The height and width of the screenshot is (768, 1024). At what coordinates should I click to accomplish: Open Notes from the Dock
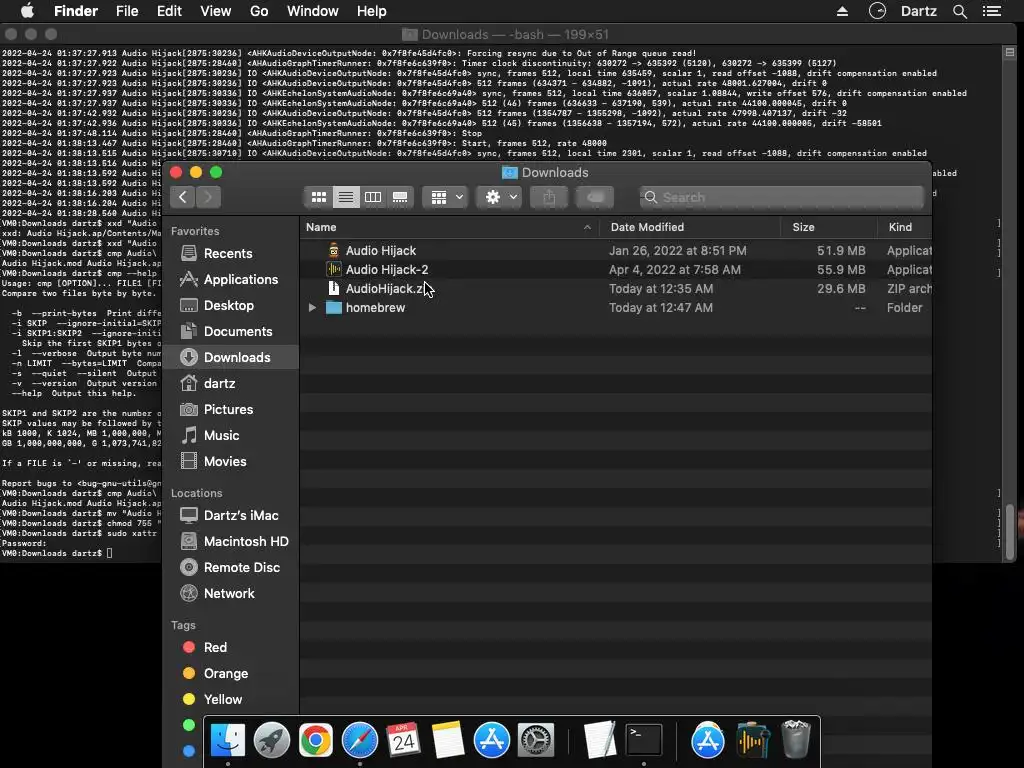(x=448, y=740)
